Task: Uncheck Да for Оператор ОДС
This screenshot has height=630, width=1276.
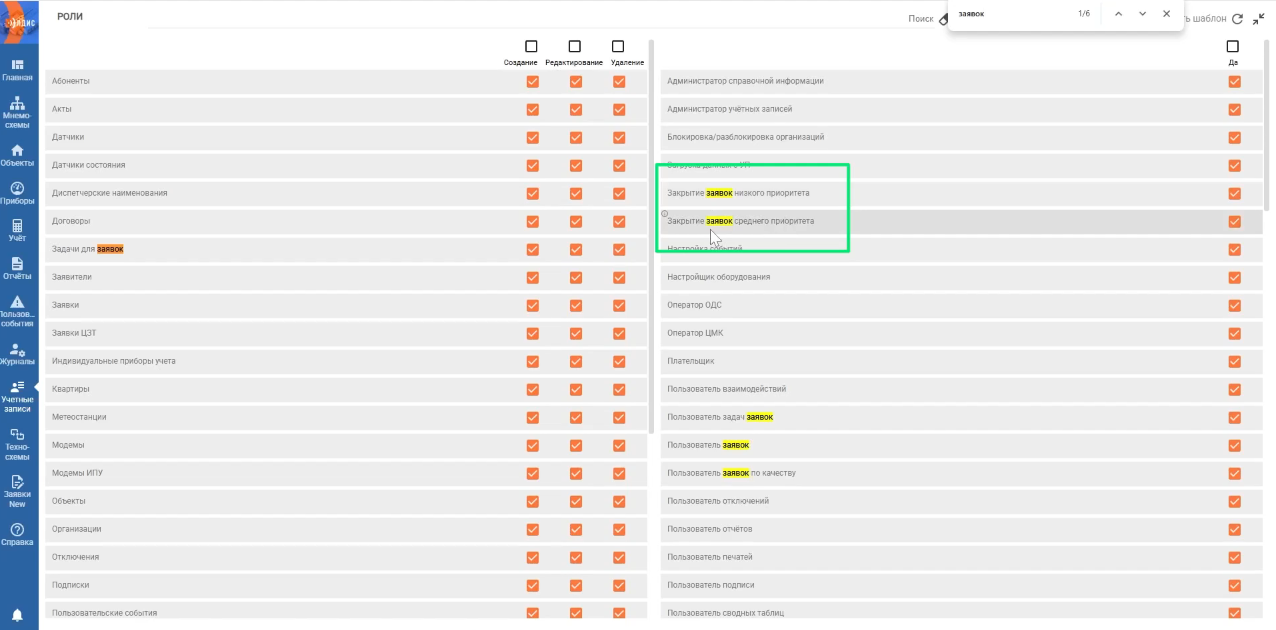Action: pos(1234,306)
